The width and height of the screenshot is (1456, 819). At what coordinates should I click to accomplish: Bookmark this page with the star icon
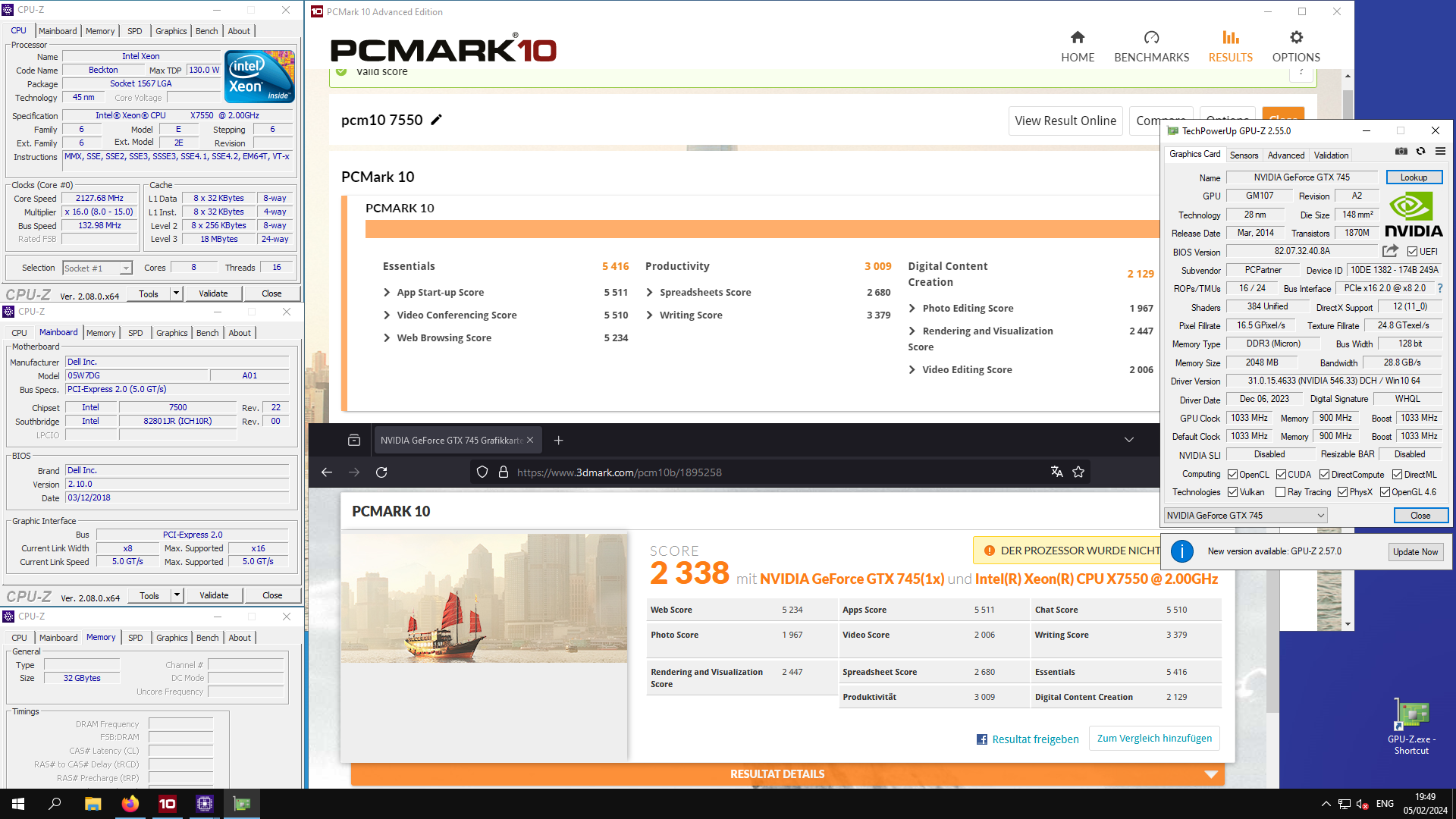click(1078, 472)
